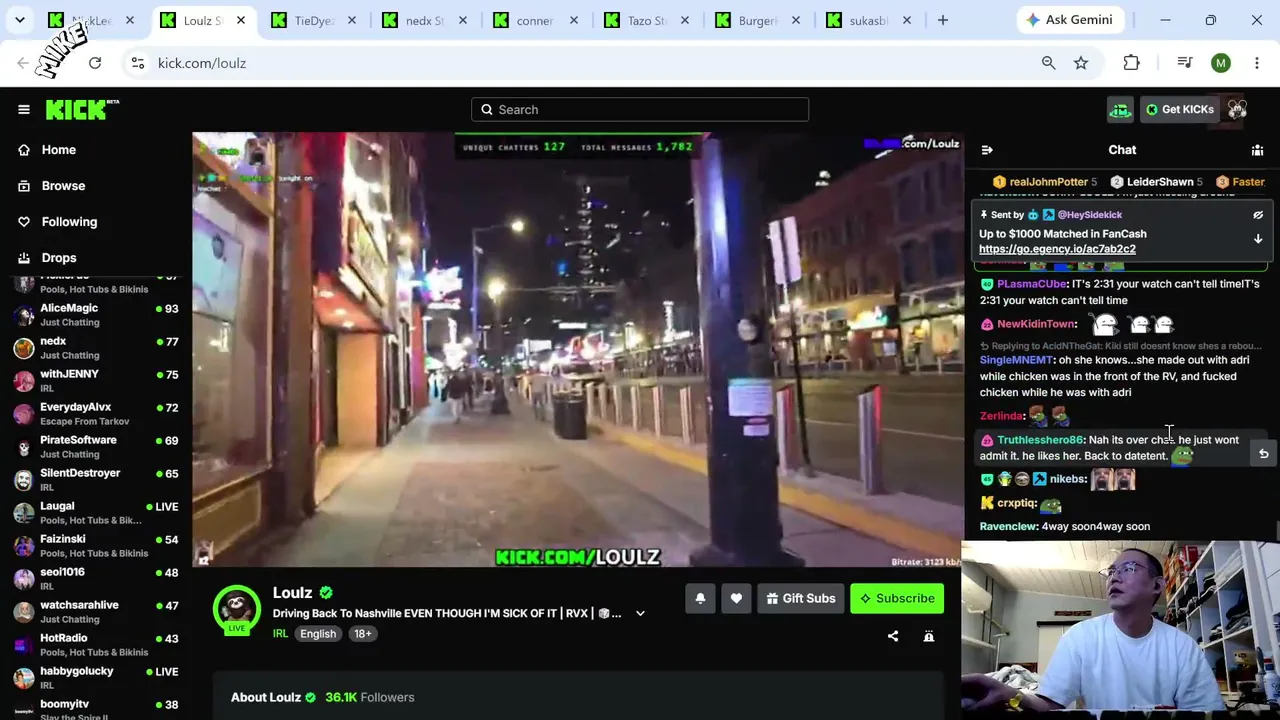
Task: Open EverydayAlvx's channel from the sidebar
Action: 96,414
